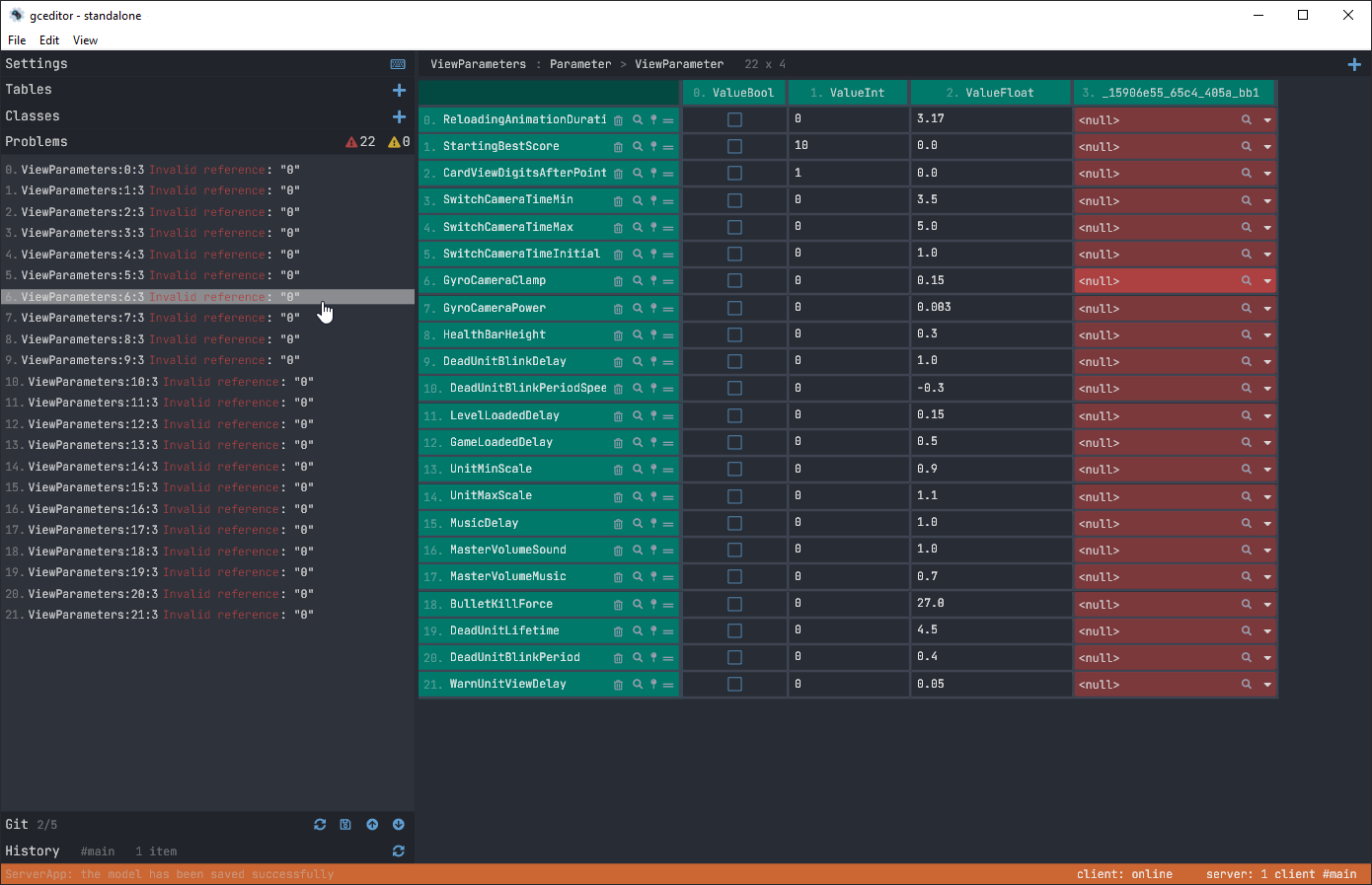Open reference dropdown in BulletKillForce row

(x=1266, y=604)
